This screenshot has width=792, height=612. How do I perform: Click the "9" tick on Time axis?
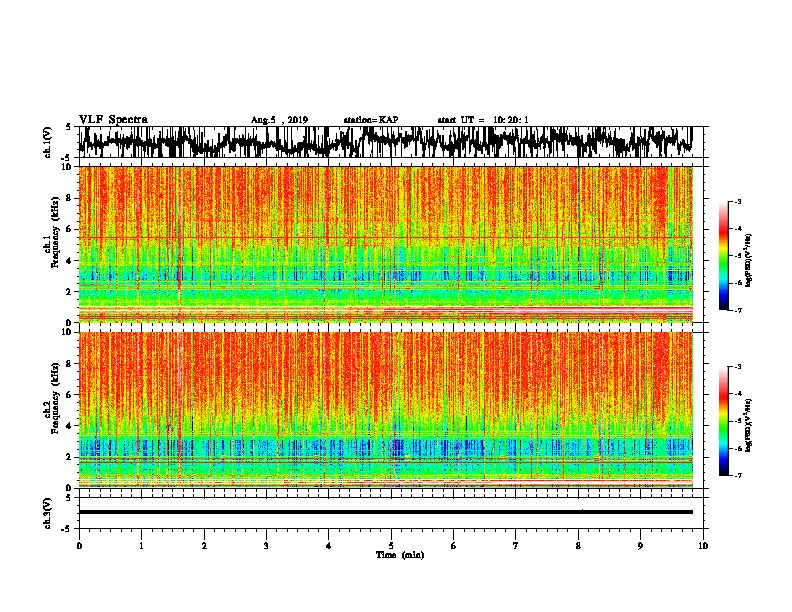[640, 546]
